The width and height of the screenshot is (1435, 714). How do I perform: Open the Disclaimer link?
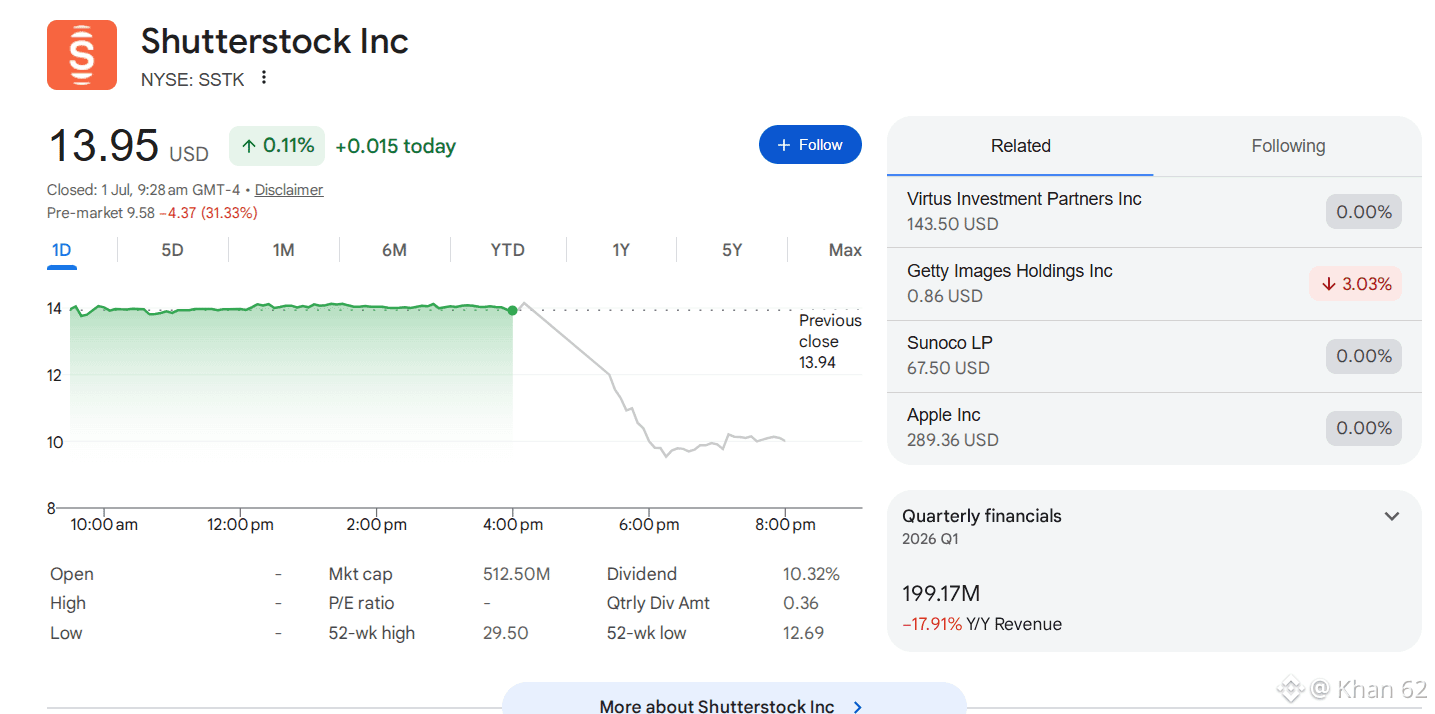(x=289, y=190)
